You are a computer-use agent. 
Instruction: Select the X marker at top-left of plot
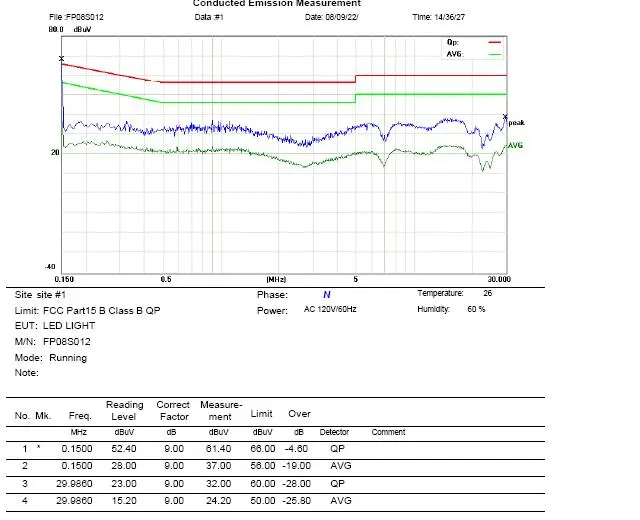click(x=62, y=59)
